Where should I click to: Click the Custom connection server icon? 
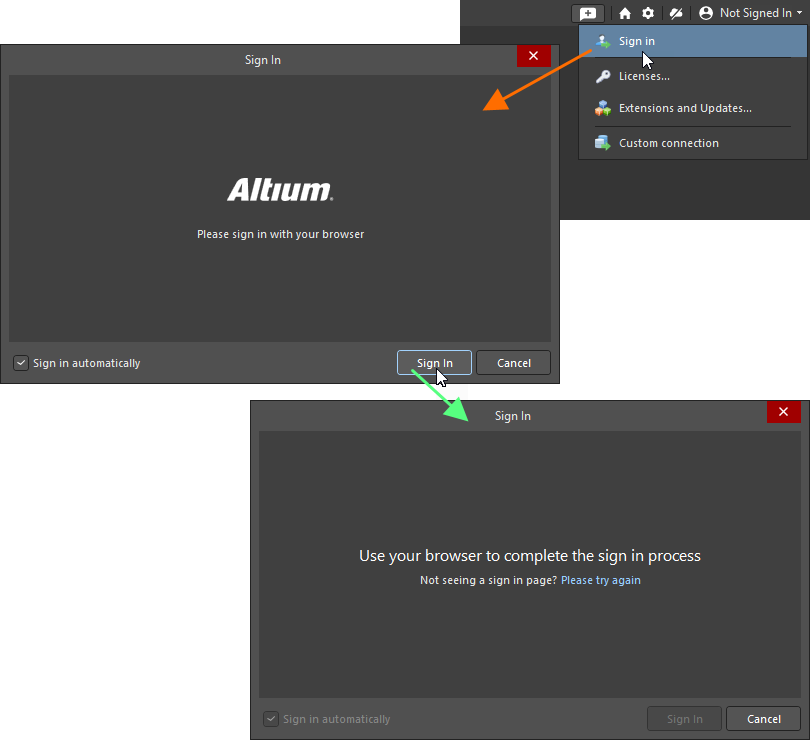pos(602,143)
